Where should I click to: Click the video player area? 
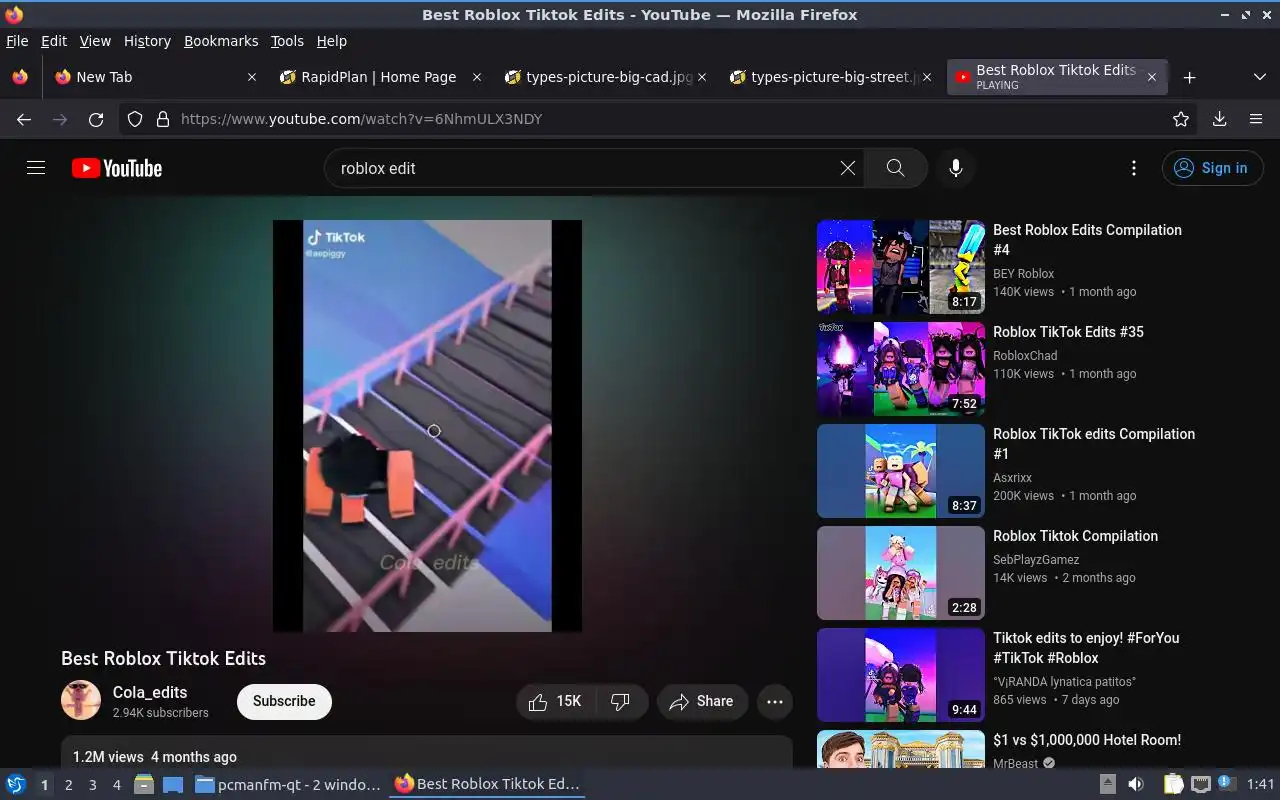[427, 426]
